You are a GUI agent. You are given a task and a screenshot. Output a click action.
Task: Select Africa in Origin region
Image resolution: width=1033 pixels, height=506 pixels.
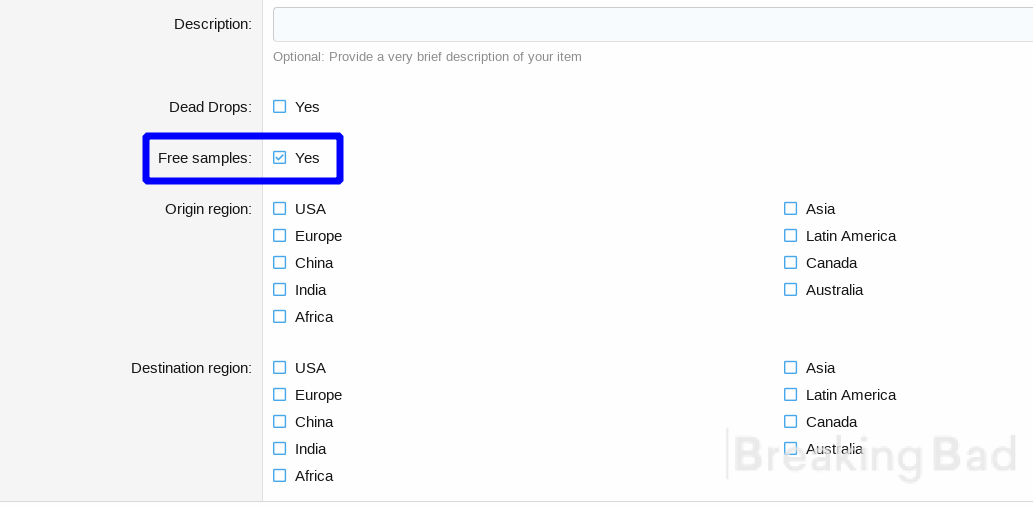[x=280, y=317]
